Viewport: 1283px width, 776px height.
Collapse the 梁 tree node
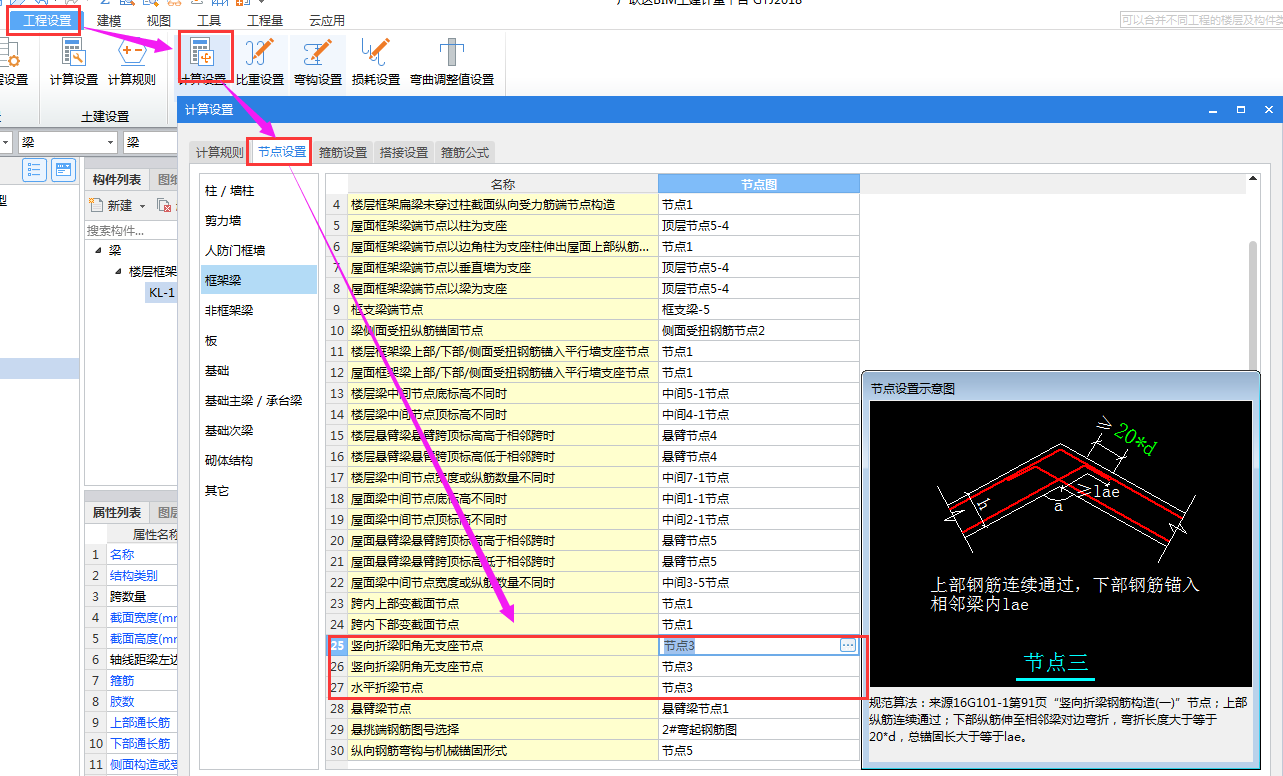pyautogui.click(x=98, y=250)
